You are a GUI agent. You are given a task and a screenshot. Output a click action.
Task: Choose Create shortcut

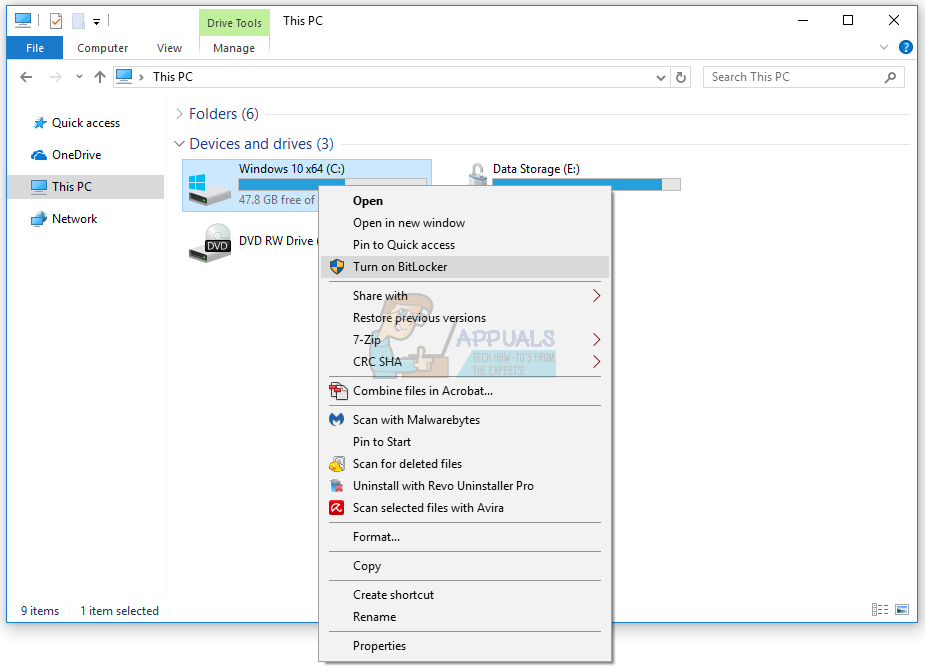click(x=465, y=595)
